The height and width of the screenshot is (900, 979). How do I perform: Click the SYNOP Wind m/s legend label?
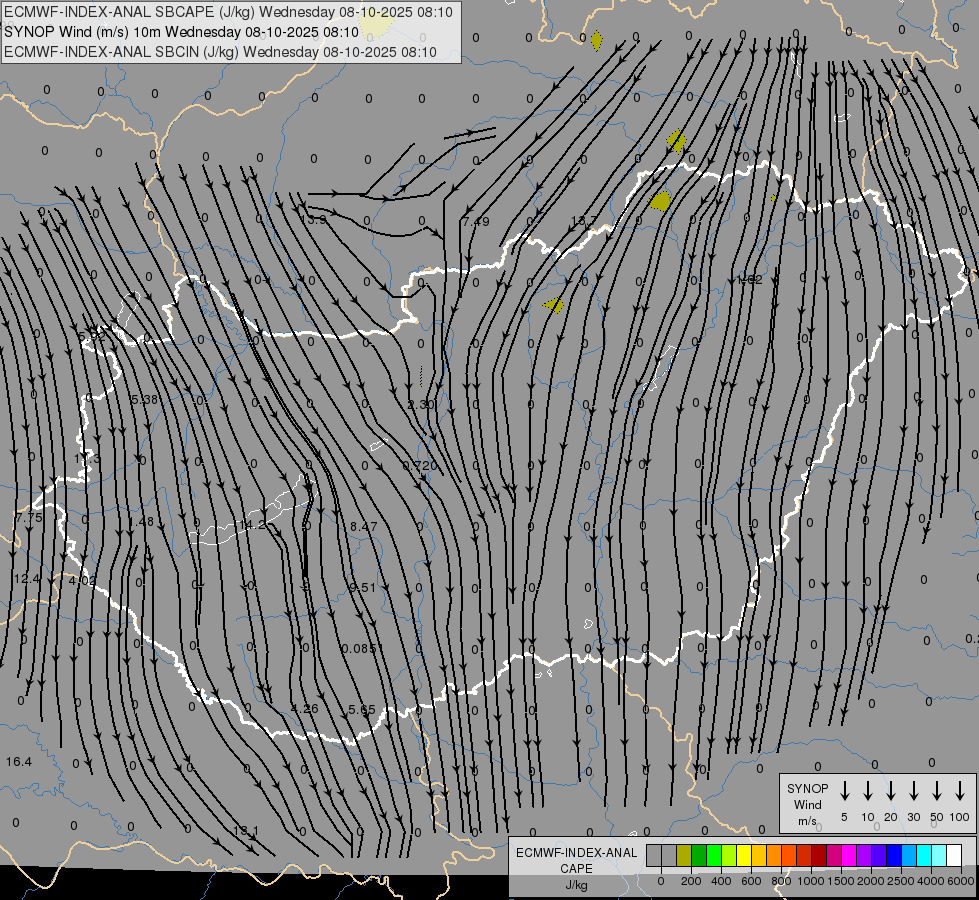(x=808, y=804)
